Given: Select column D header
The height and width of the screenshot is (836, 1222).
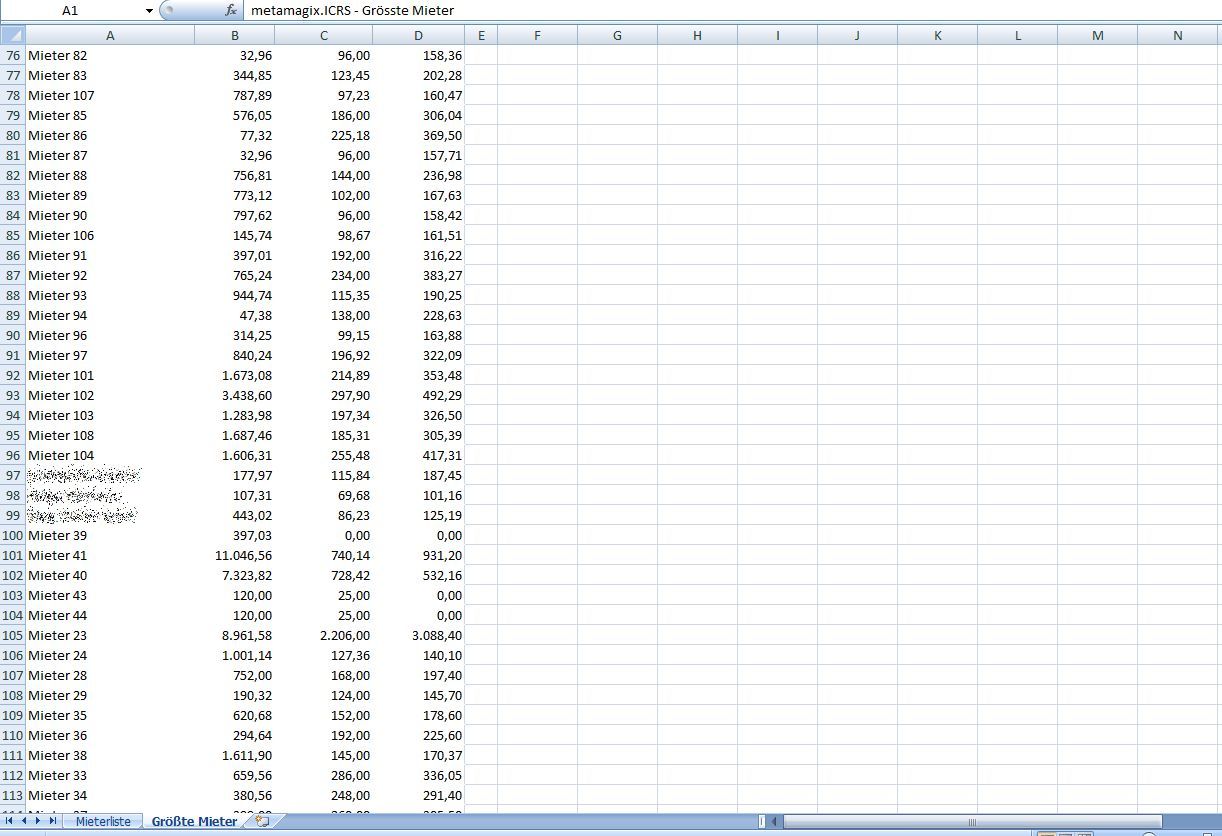Looking at the screenshot, I should coord(419,35).
